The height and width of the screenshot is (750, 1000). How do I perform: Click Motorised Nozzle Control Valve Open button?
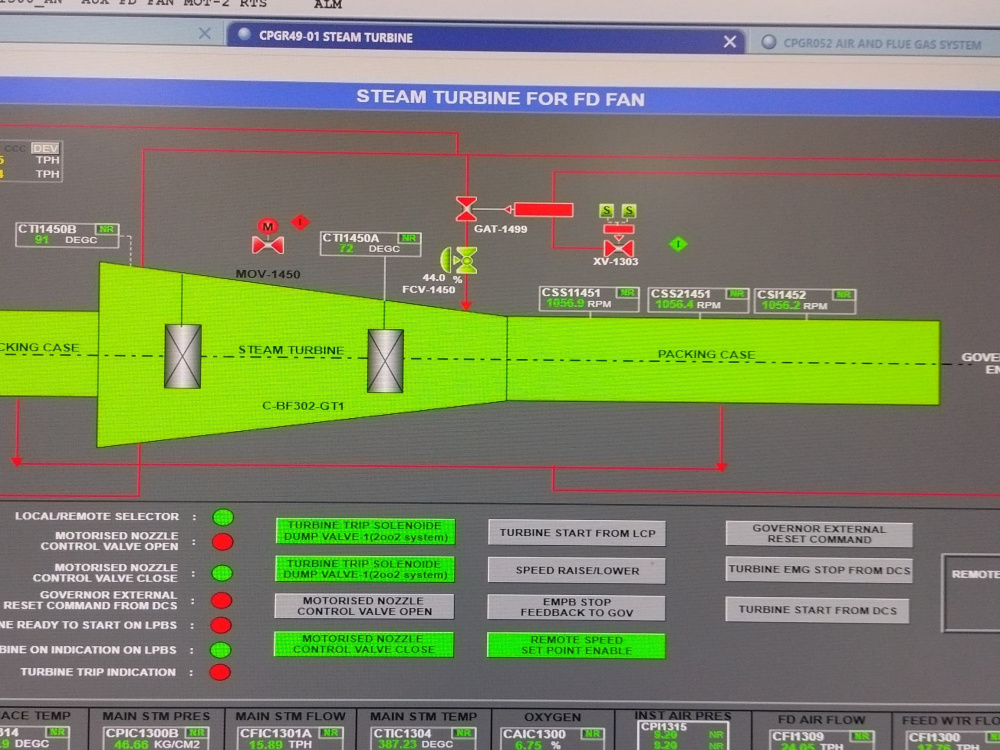364,606
